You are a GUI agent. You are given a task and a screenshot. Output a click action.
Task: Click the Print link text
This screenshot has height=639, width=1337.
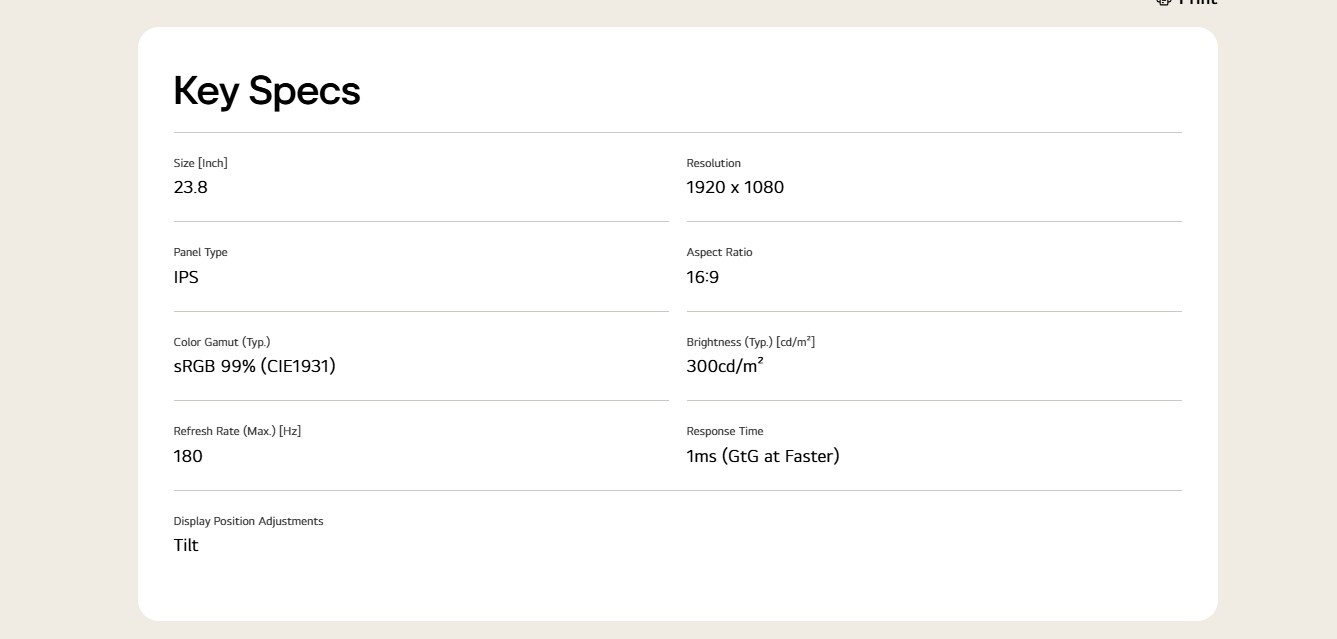[1198, 3]
